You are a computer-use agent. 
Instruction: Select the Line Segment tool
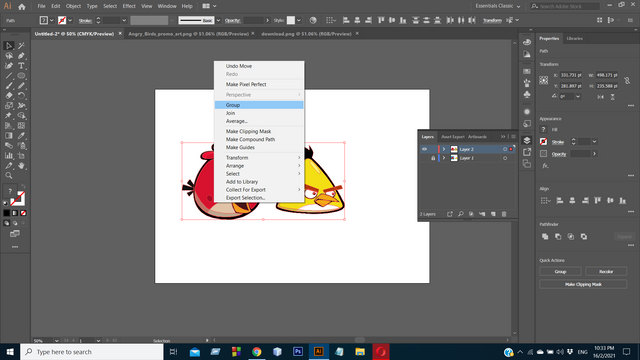9,76
